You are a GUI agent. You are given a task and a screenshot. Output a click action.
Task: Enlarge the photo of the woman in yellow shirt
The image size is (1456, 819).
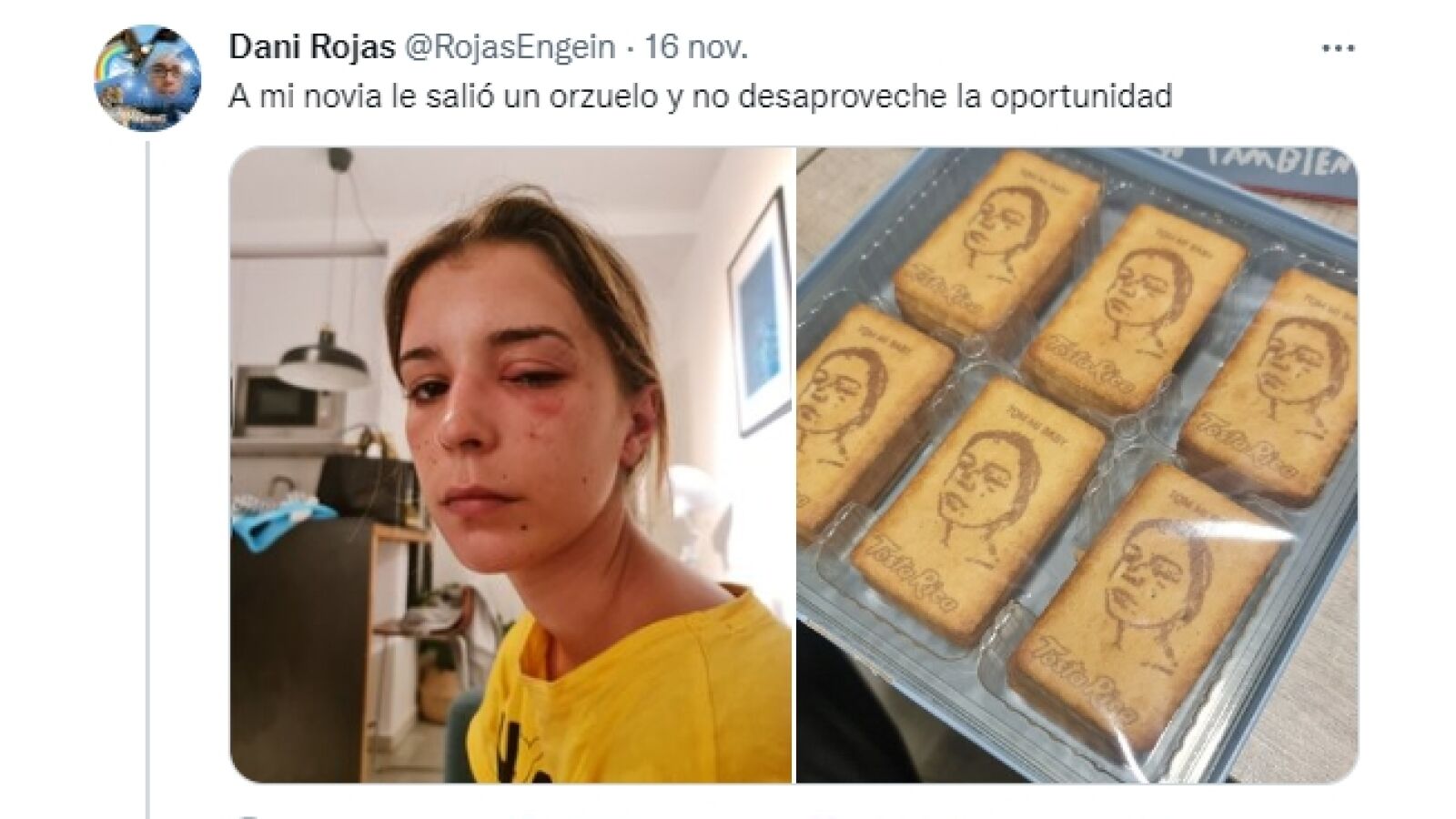511,465
